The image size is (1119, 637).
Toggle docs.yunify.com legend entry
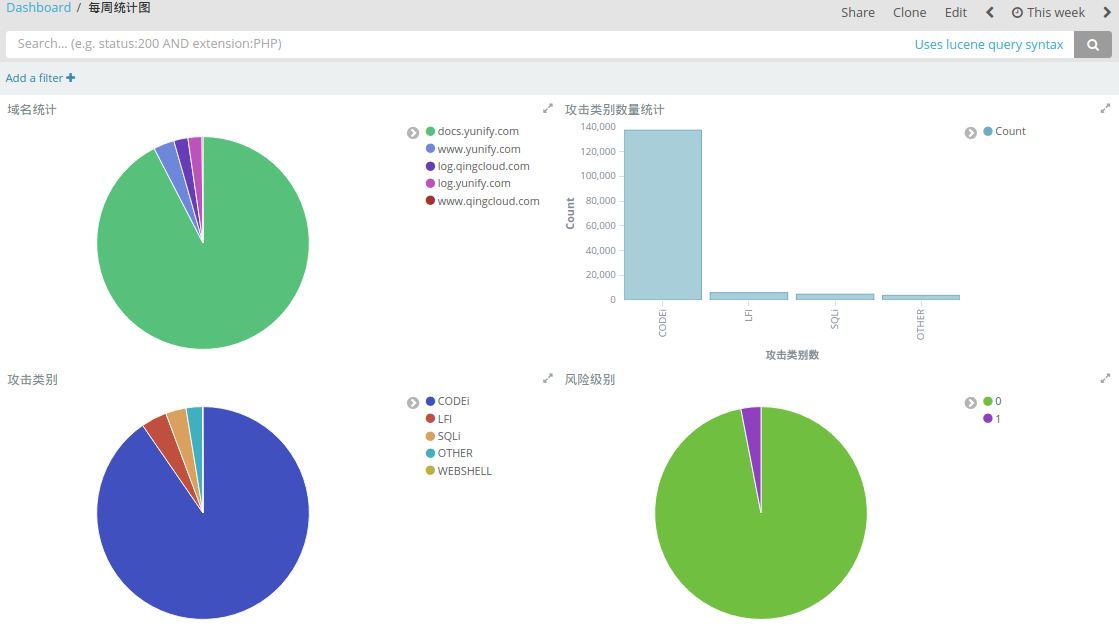477,132
